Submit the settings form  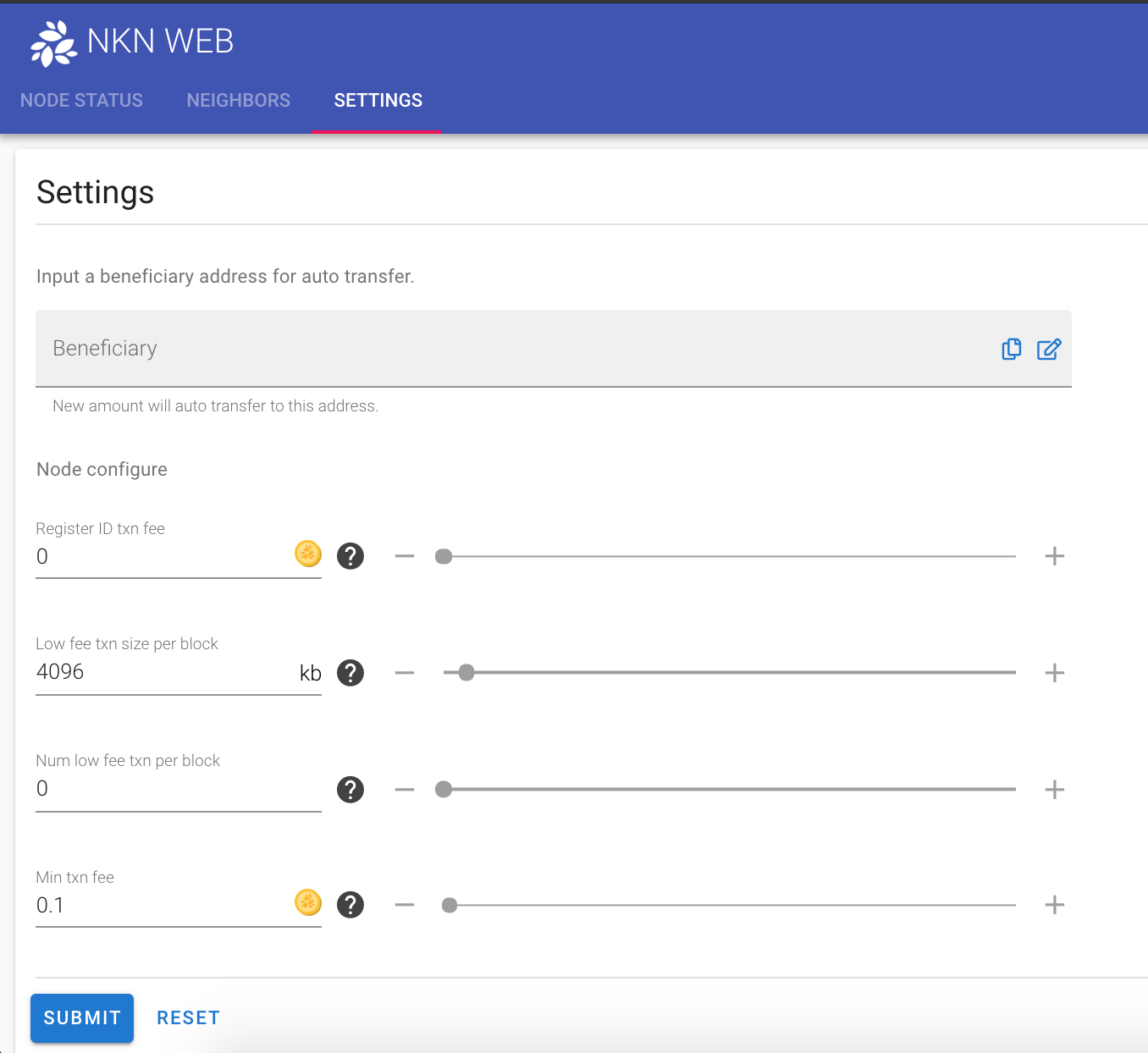[82, 1017]
